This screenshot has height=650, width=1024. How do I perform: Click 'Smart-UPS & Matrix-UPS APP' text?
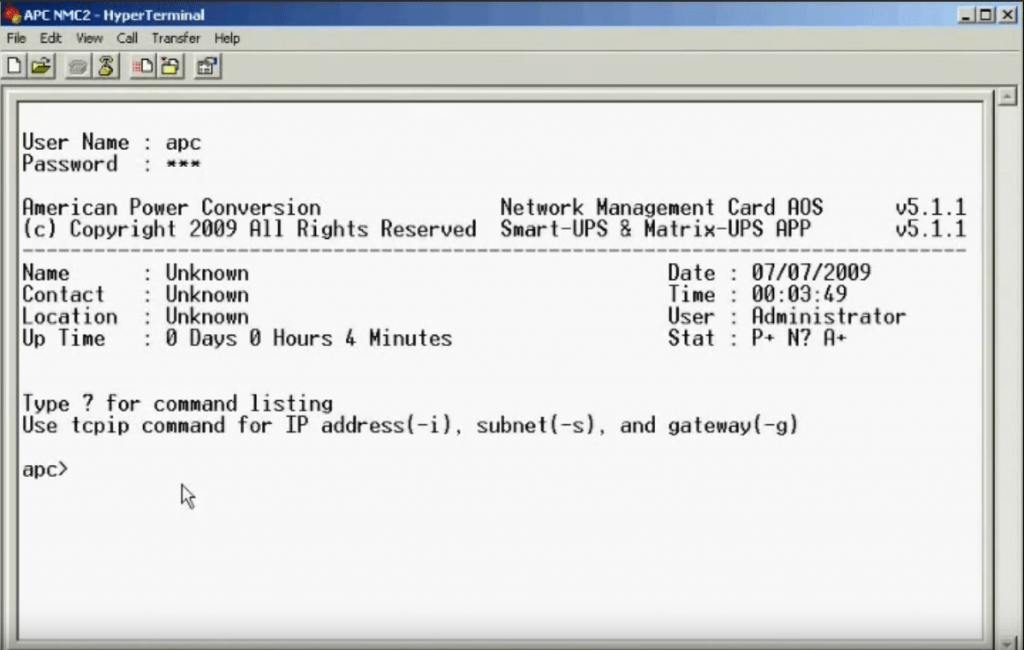coord(656,229)
